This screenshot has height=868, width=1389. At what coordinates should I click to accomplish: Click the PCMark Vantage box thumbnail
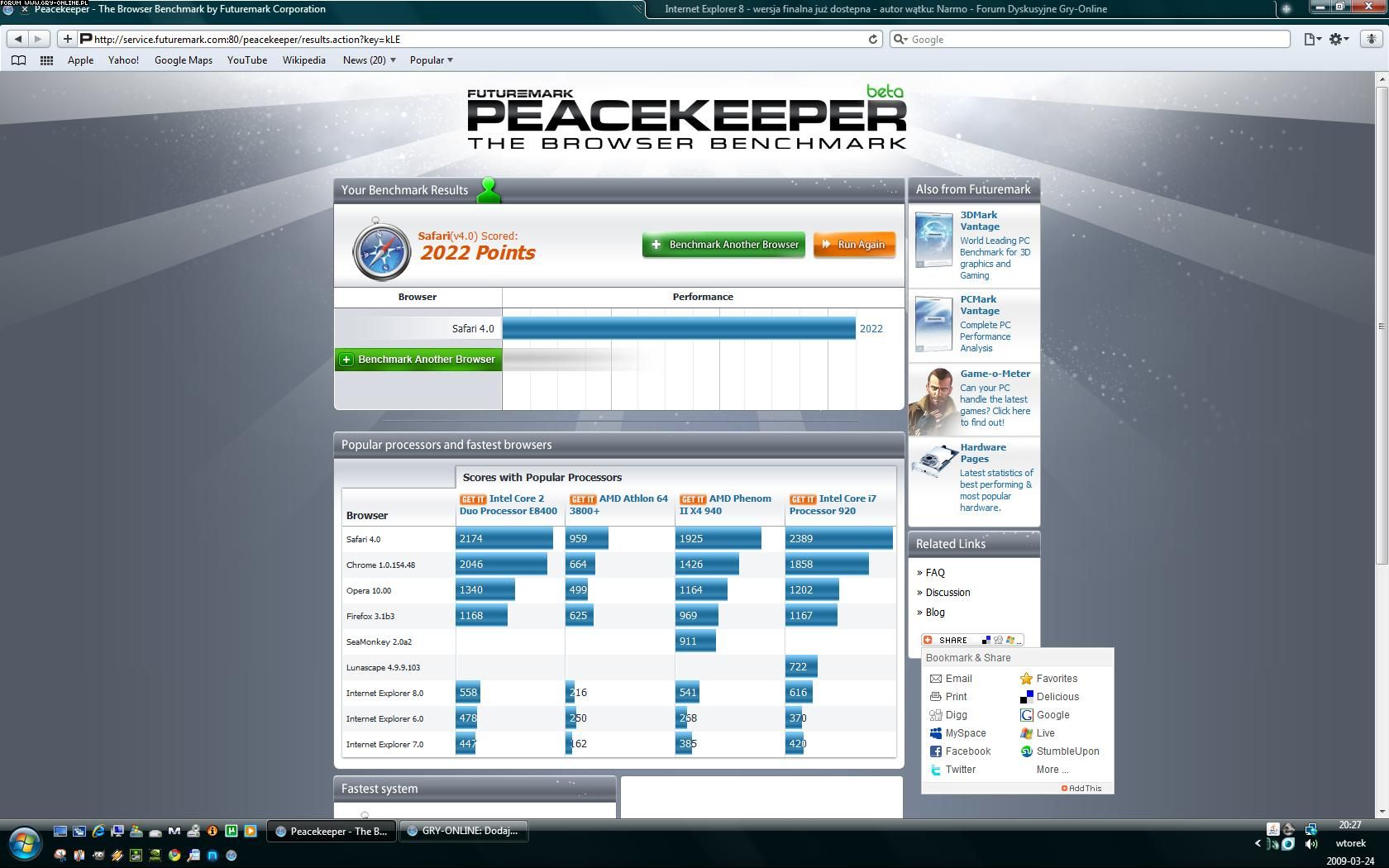[x=934, y=324]
